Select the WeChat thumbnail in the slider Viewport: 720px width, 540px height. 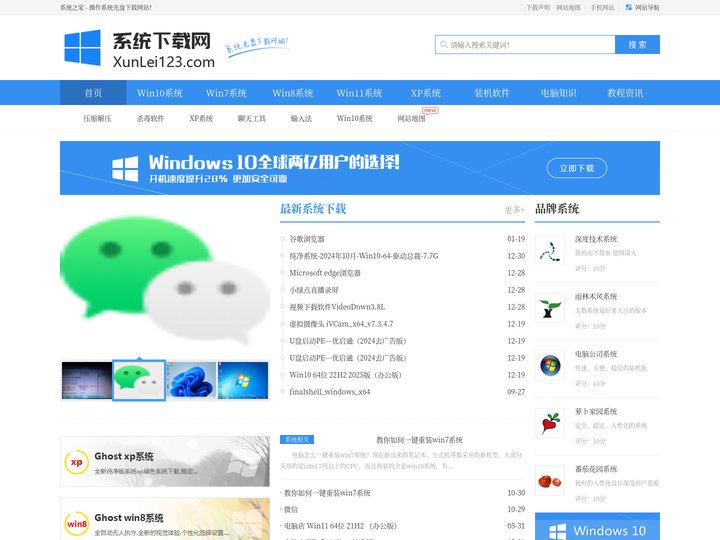(x=139, y=380)
